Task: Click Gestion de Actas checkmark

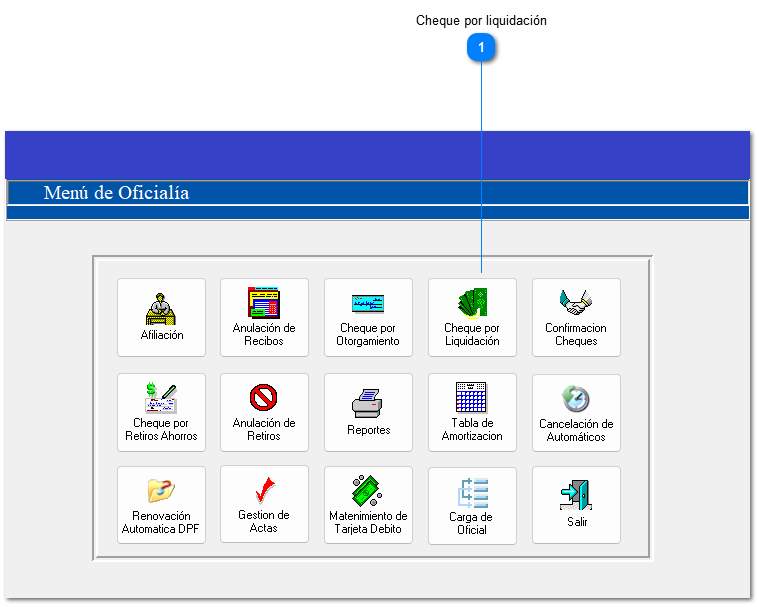Action: 264,490
